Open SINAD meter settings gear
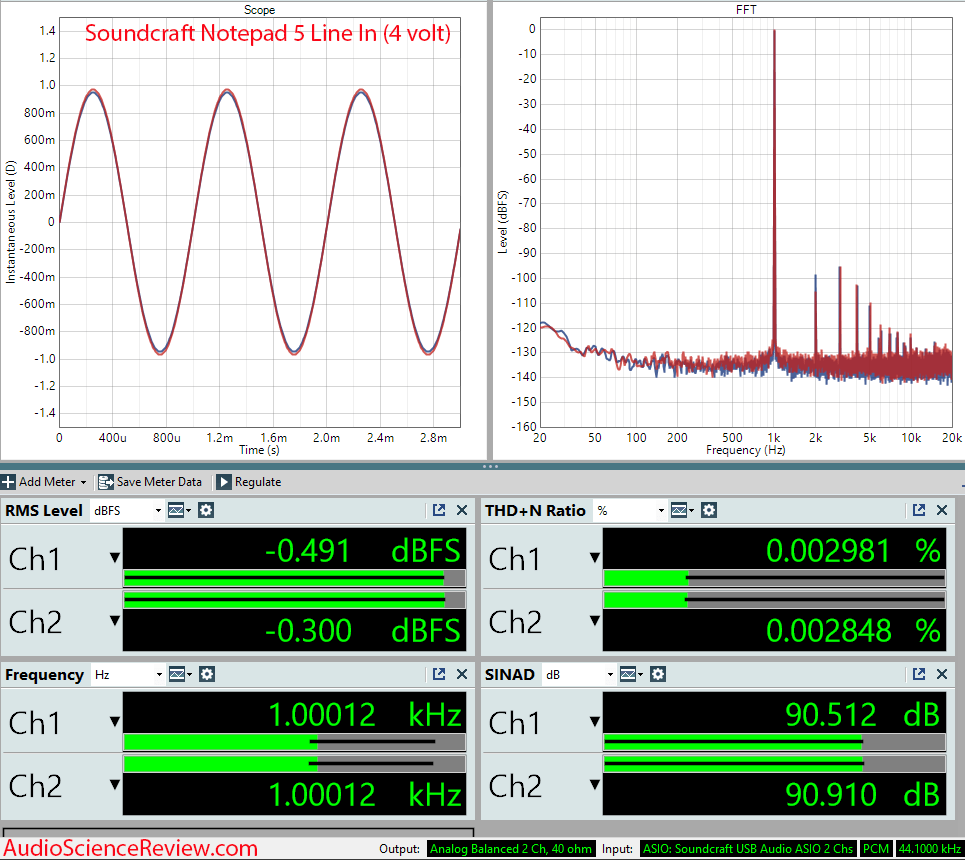965x860 pixels. tap(658, 675)
